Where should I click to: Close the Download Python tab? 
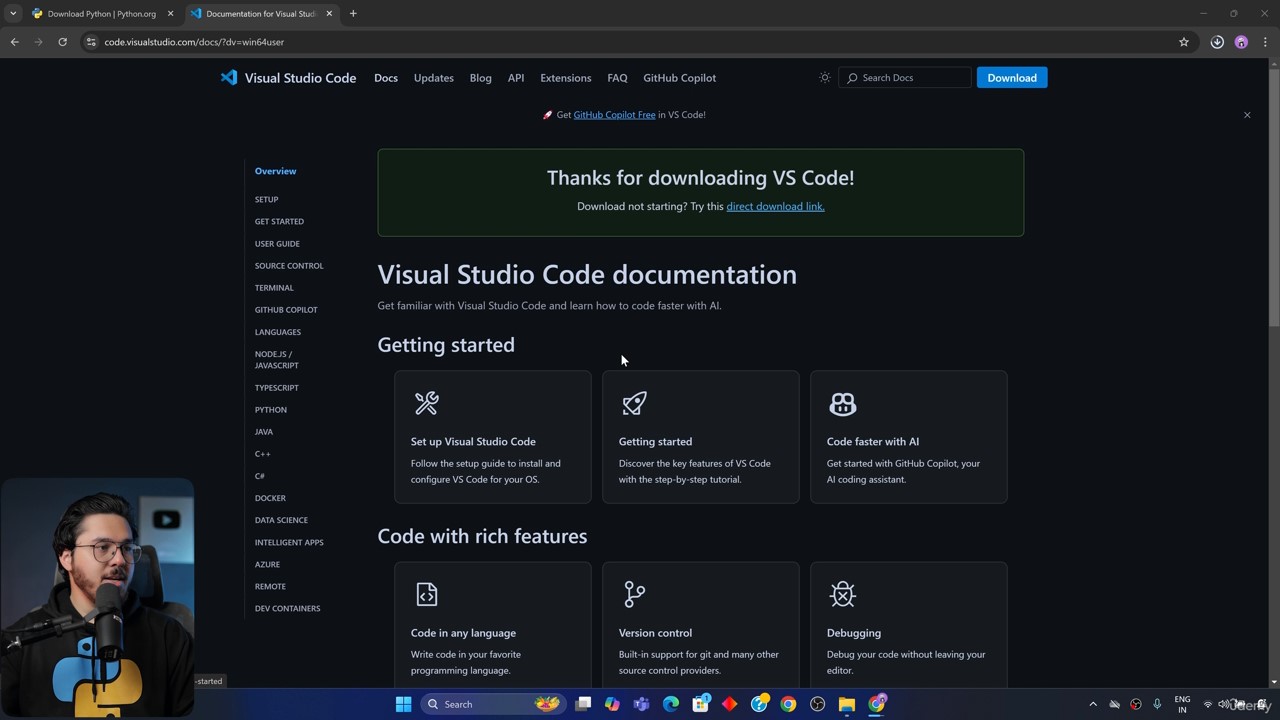click(x=170, y=14)
